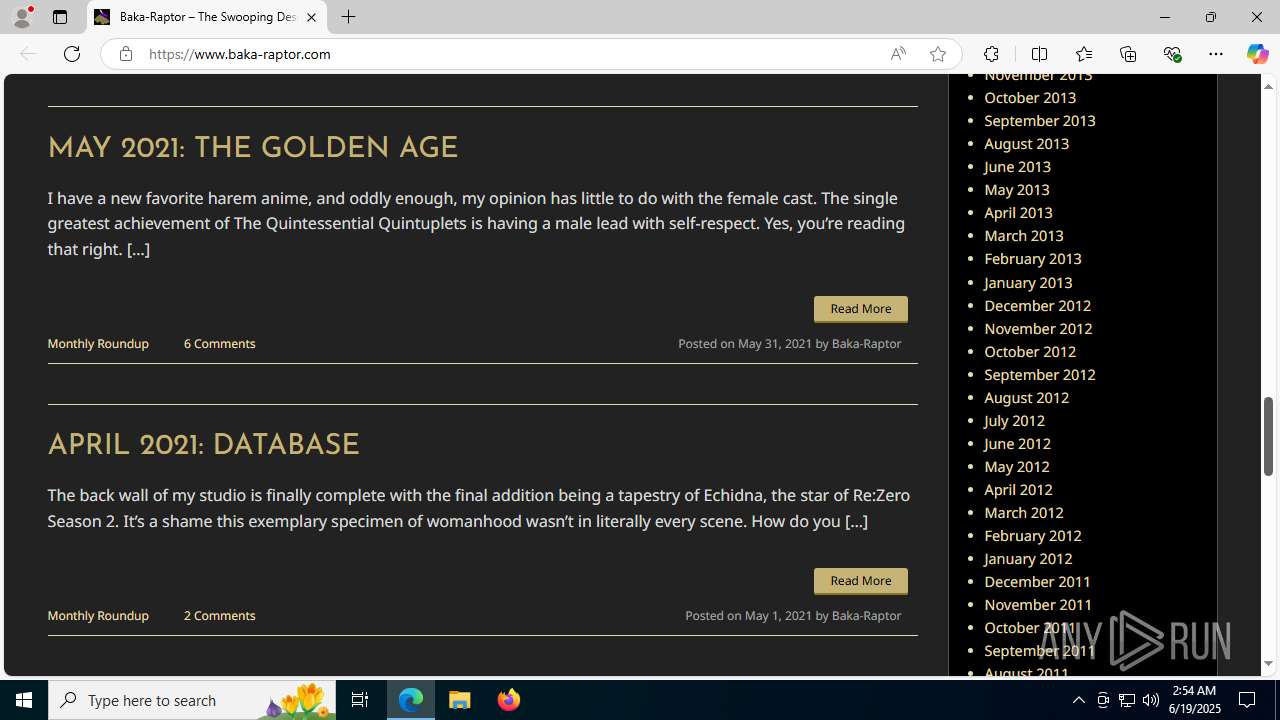Open October 2012 archive
The height and width of the screenshot is (720, 1280).
tap(1030, 351)
